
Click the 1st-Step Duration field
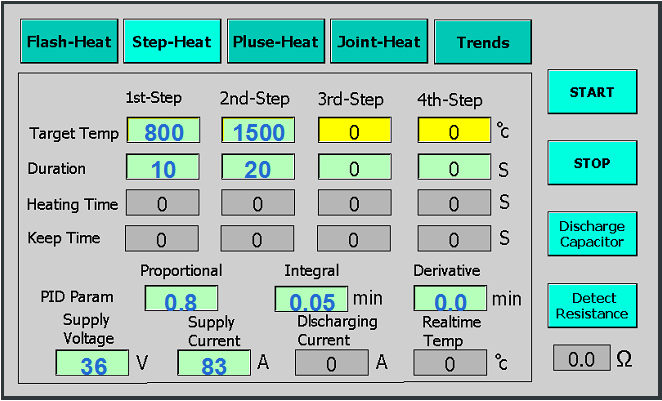[x=163, y=168]
